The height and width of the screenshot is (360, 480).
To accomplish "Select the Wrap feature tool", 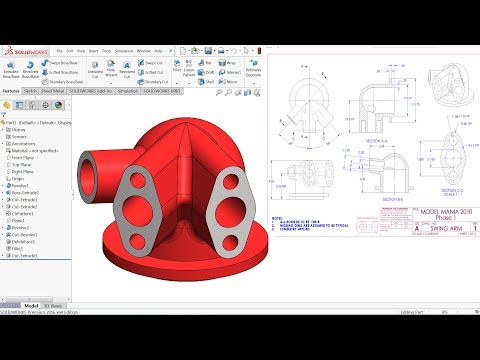I will 227,63.
